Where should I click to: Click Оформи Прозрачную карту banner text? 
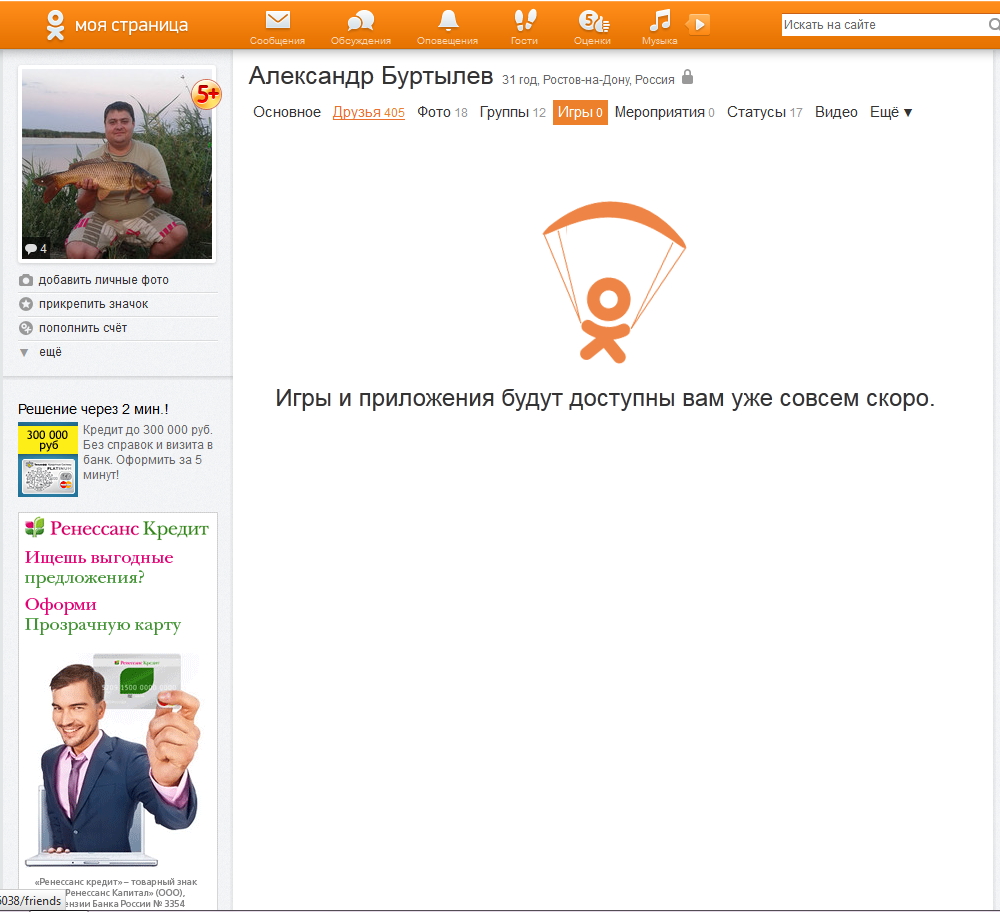(103, 614)
